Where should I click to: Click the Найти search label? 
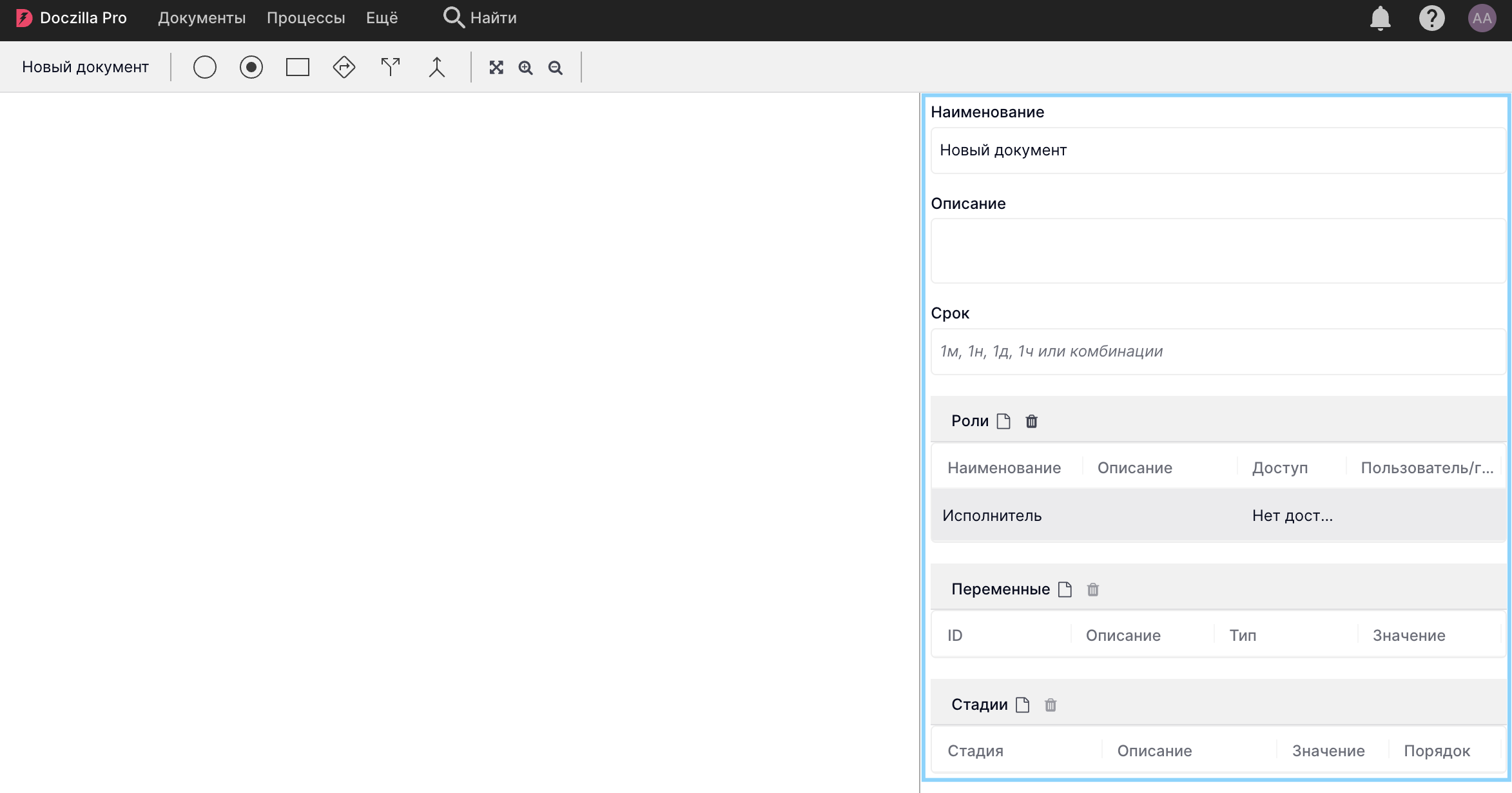click(x=494, y=18)
